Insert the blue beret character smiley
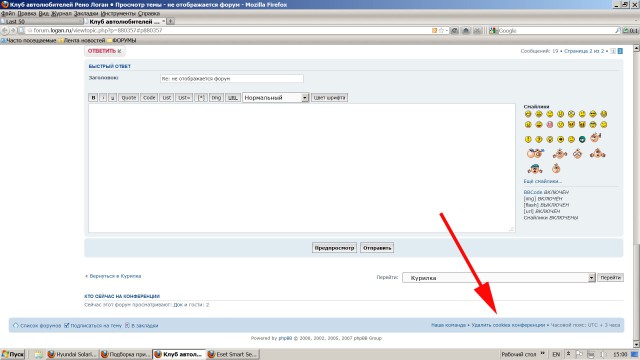This screenshot has height=360, width=640. (x=534, y=168)
